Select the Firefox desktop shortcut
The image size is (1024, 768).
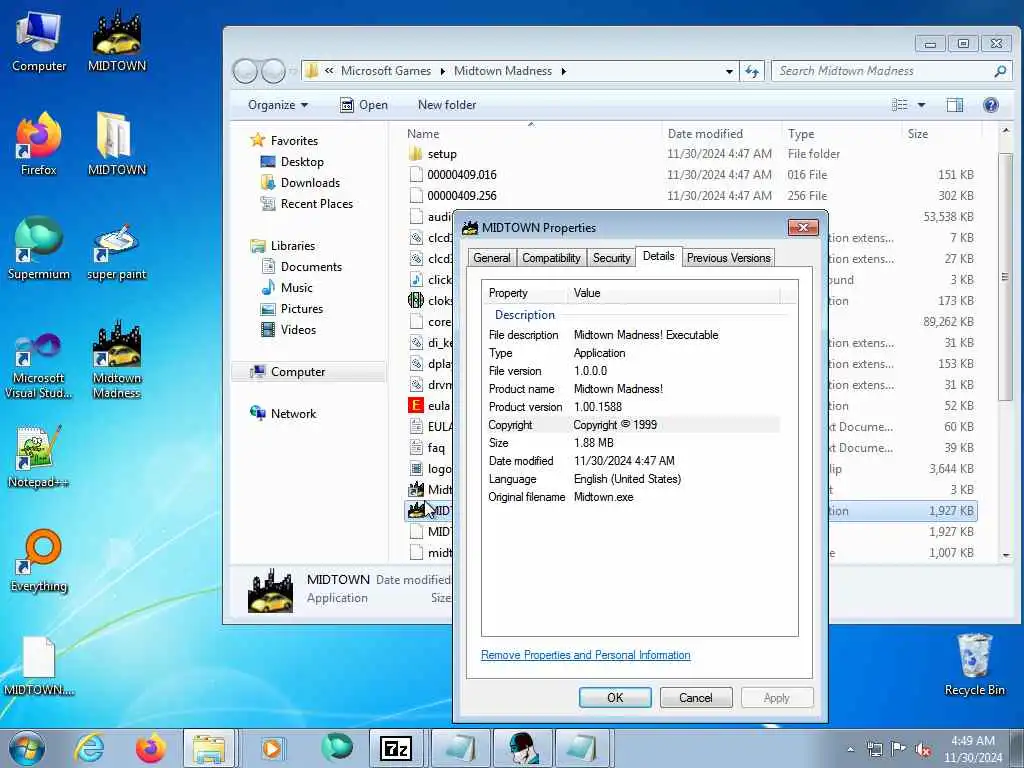coord(39,144)
